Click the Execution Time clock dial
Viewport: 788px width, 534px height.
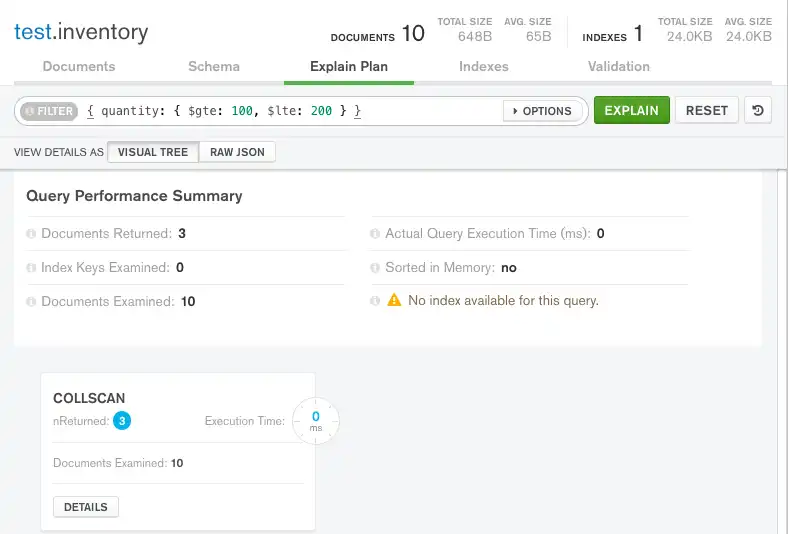click(315, 421)
